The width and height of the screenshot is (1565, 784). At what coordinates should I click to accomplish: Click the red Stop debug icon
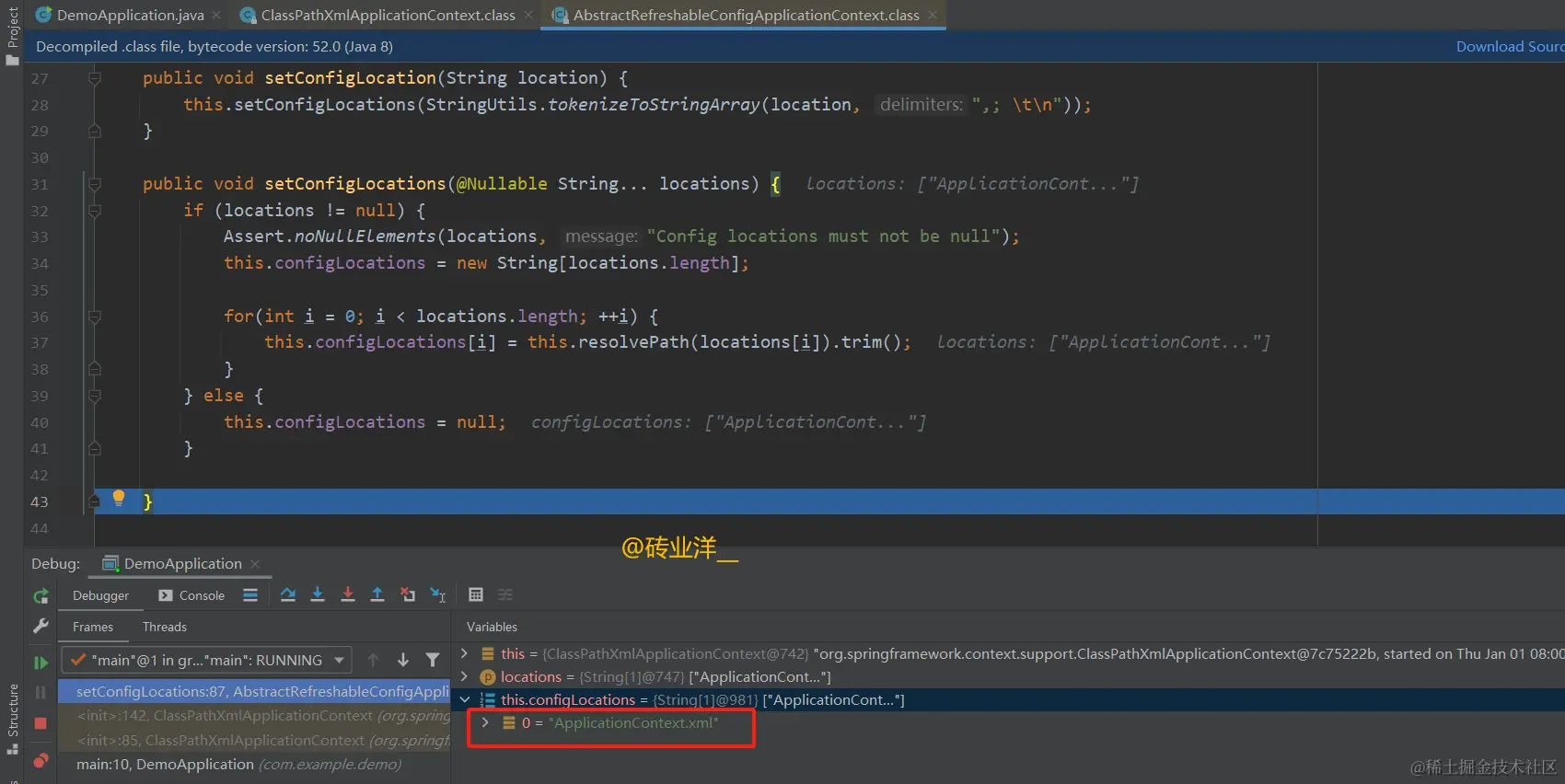[41, 723]
